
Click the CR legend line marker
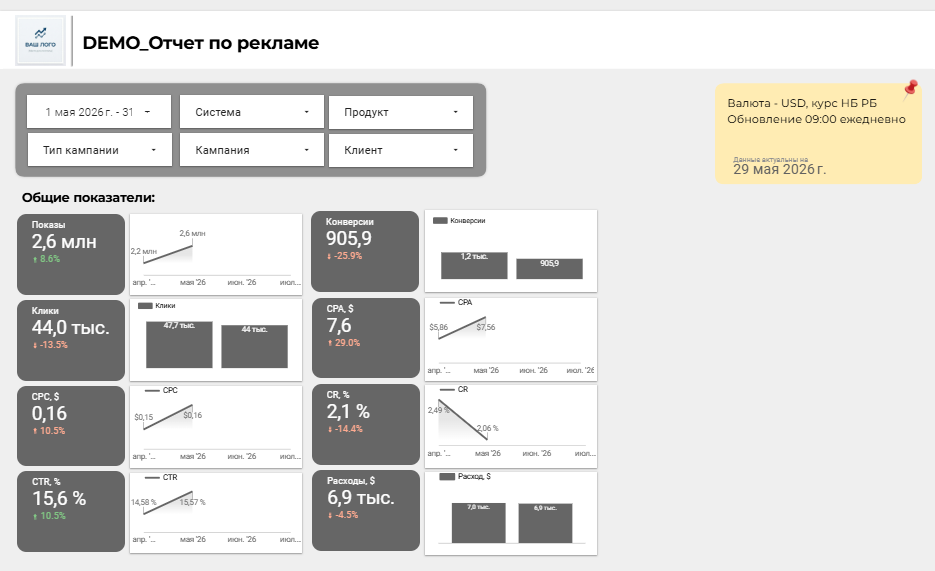[447, 389]
